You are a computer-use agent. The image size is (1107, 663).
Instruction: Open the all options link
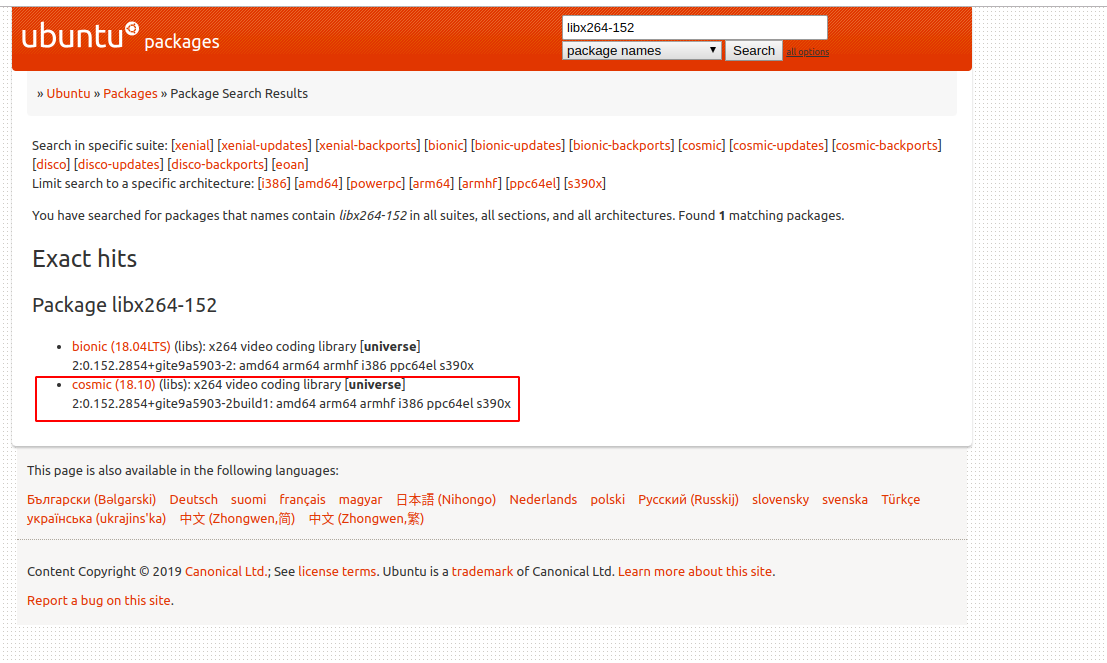[808, 52]
